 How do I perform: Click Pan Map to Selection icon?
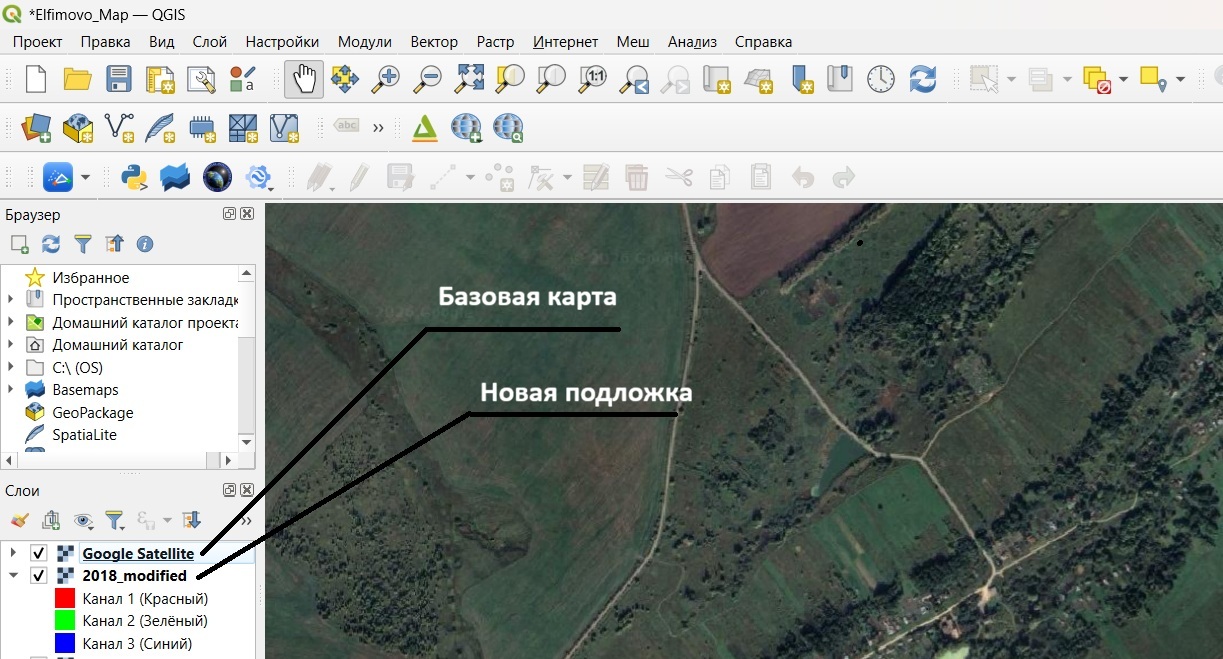coord(345,79)
